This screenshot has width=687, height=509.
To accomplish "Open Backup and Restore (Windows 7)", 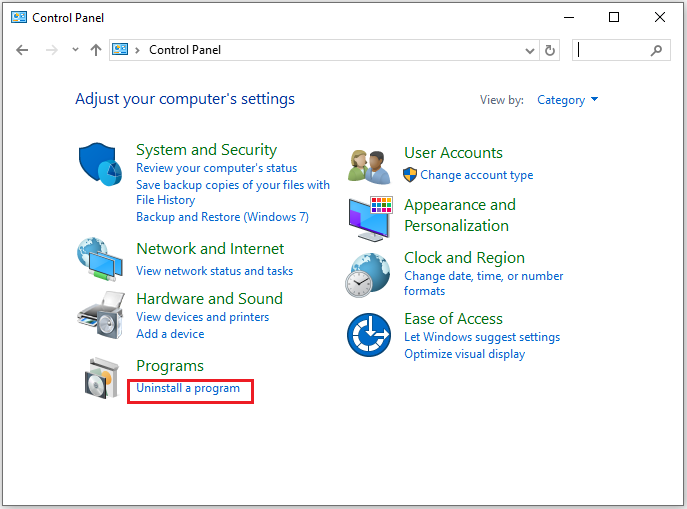I will (222, 217).
